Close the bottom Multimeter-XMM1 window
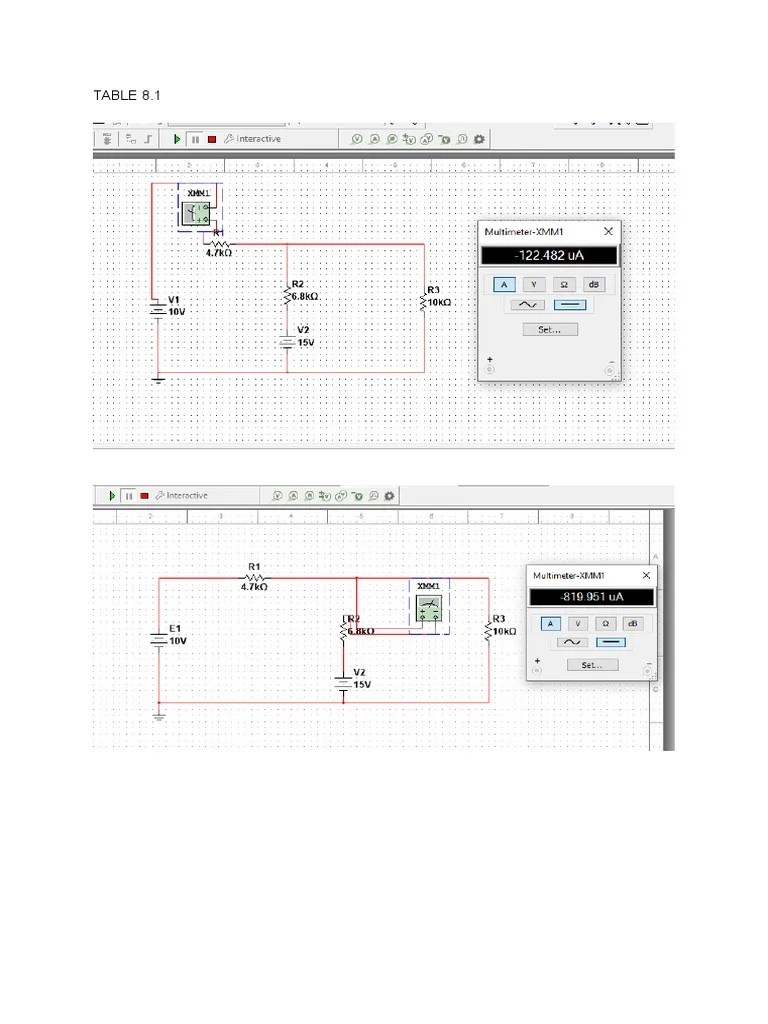 (x=646, y=575)
